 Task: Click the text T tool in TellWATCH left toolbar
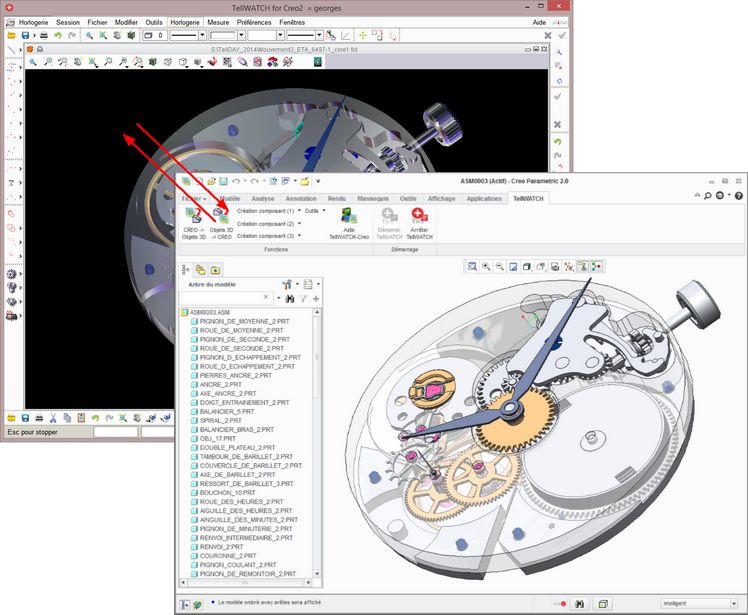click(x=11, y=183)
